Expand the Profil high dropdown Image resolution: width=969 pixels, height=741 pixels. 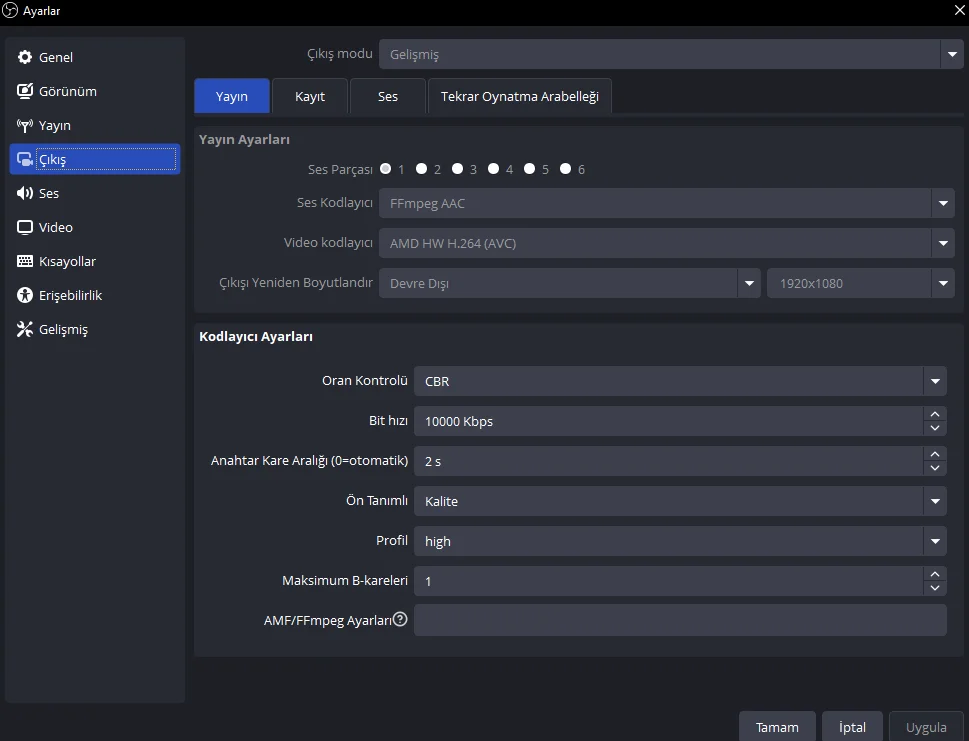tap(679, 541)
